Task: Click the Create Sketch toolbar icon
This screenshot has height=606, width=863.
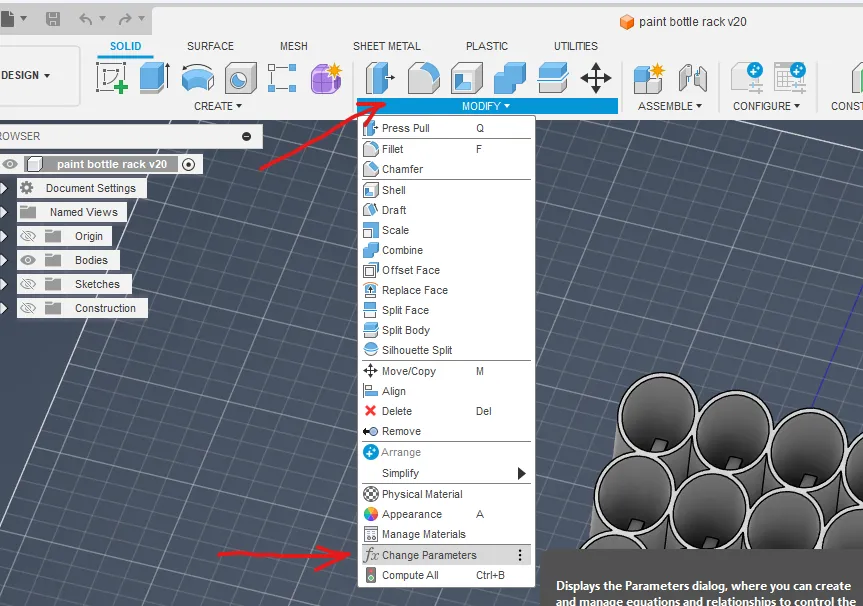Action: tap(112, 77)
